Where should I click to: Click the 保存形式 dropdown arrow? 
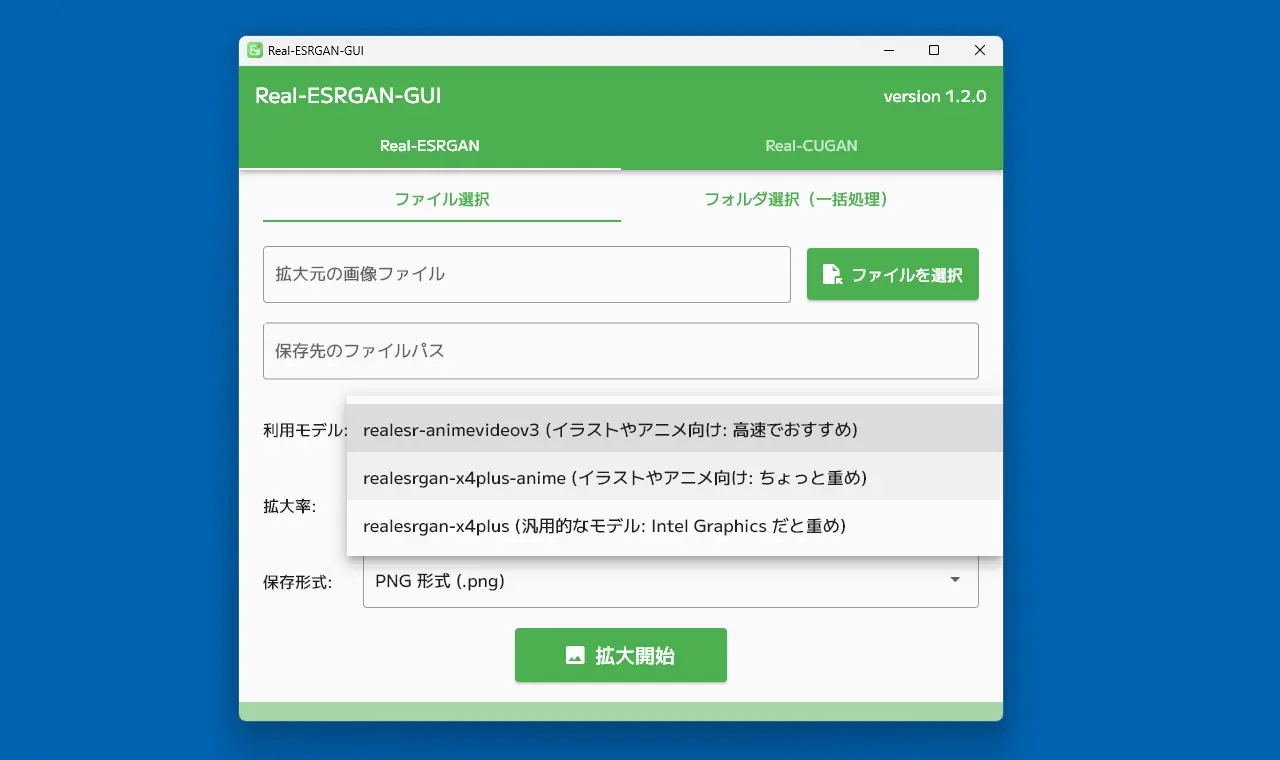[x=955, y=580]
